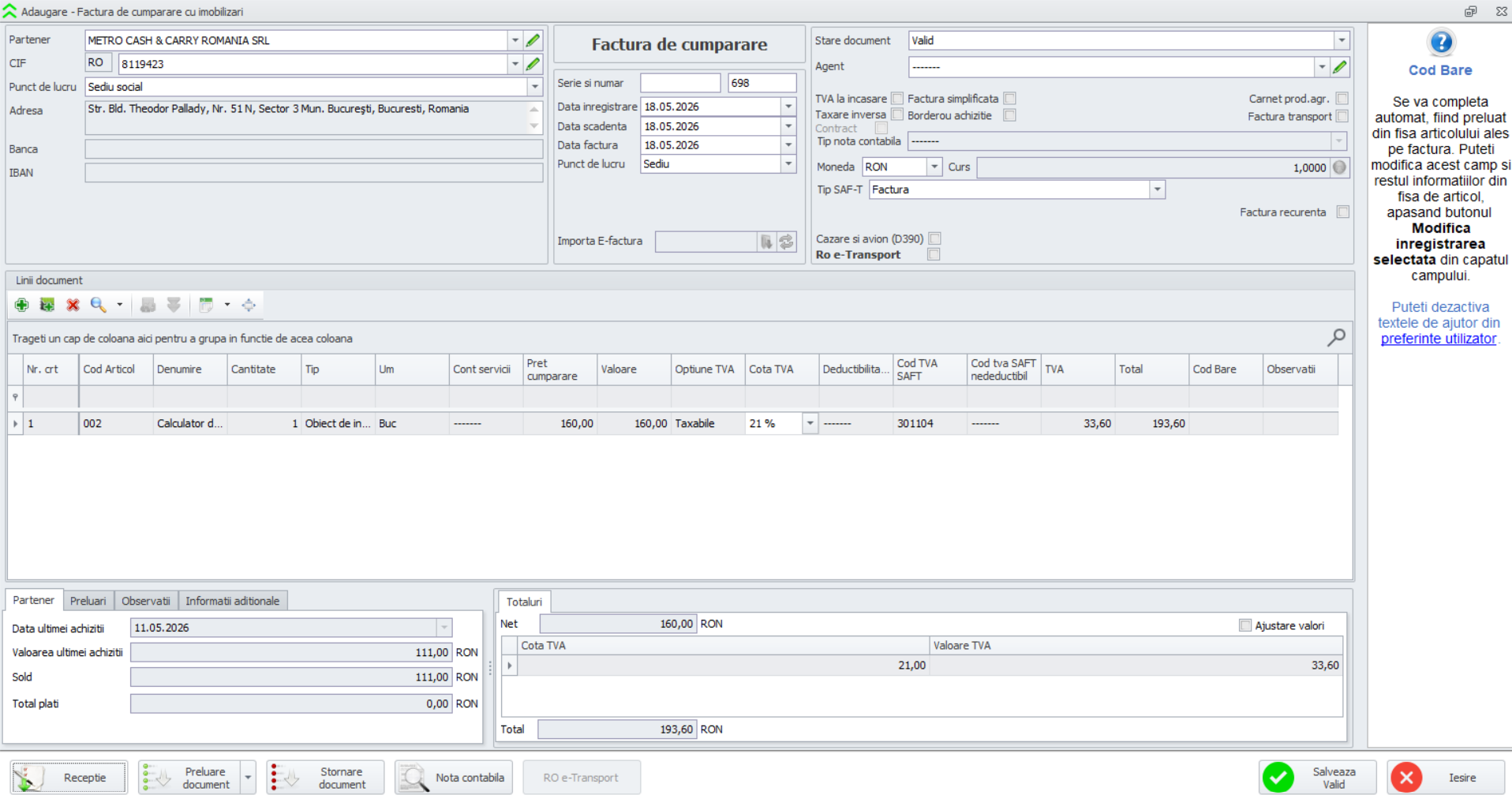Screen dimensions: 1512x795
Task: Enable the TVA la incasare checkbox
Action: [x=897, y=99]
